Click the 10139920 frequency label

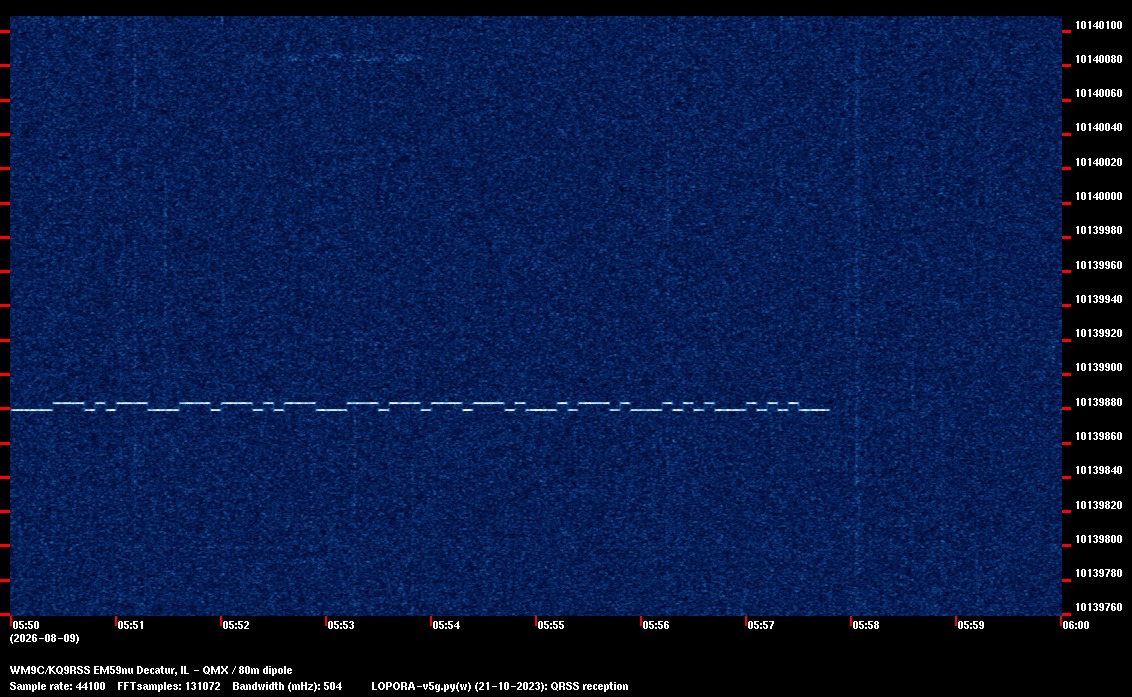[1099, 333]
